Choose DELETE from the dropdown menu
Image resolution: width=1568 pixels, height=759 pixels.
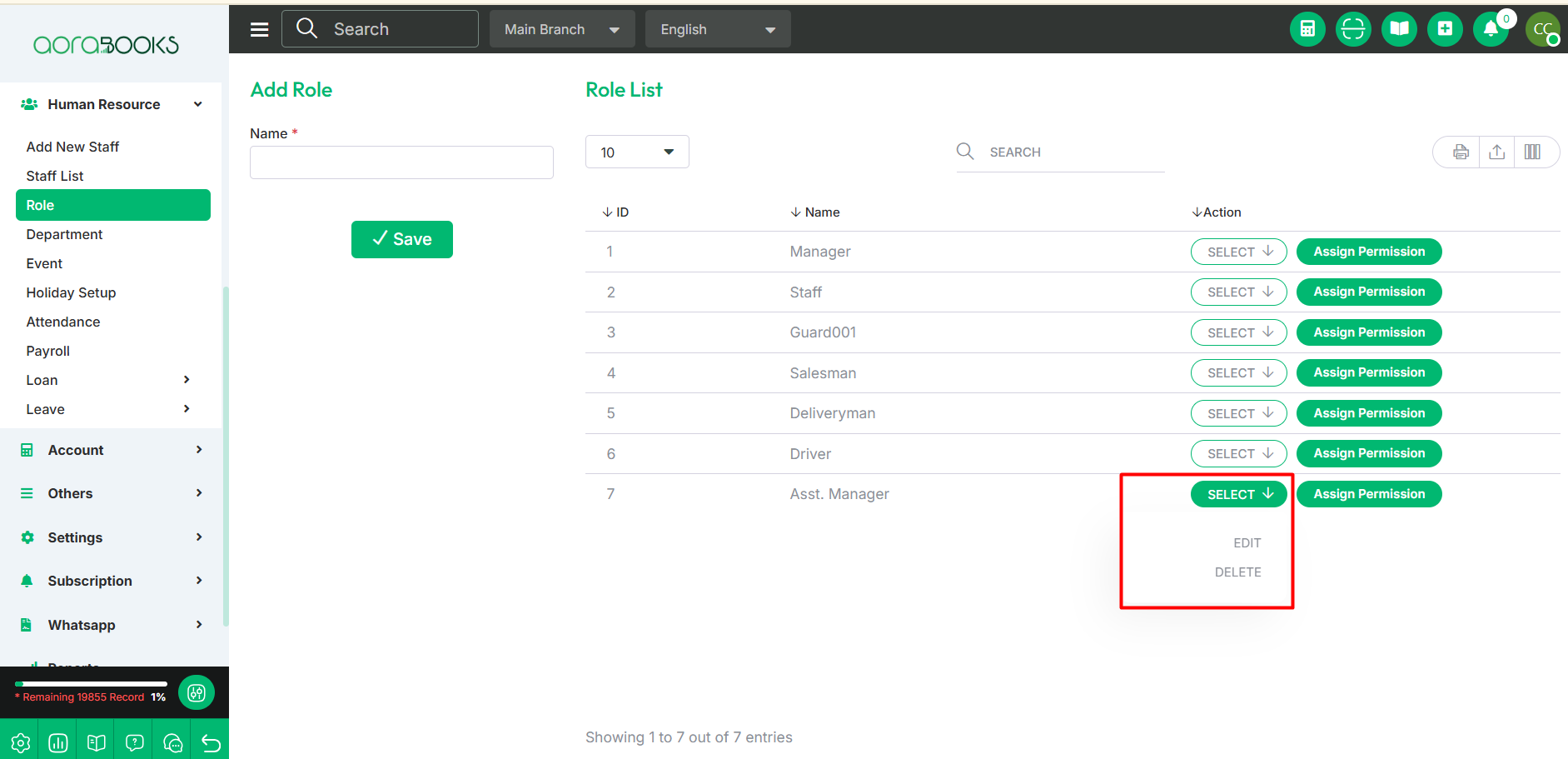click(x=1237, y=572)
